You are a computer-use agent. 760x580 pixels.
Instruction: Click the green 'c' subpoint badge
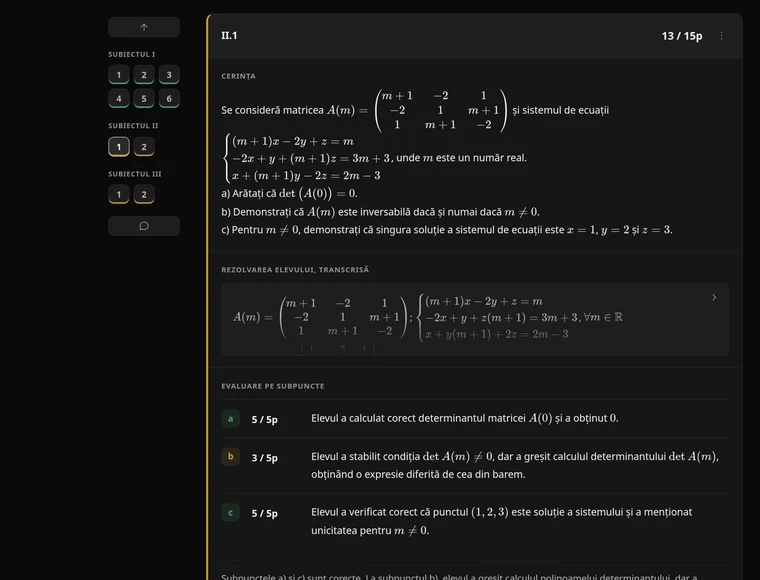pos(231,513)
